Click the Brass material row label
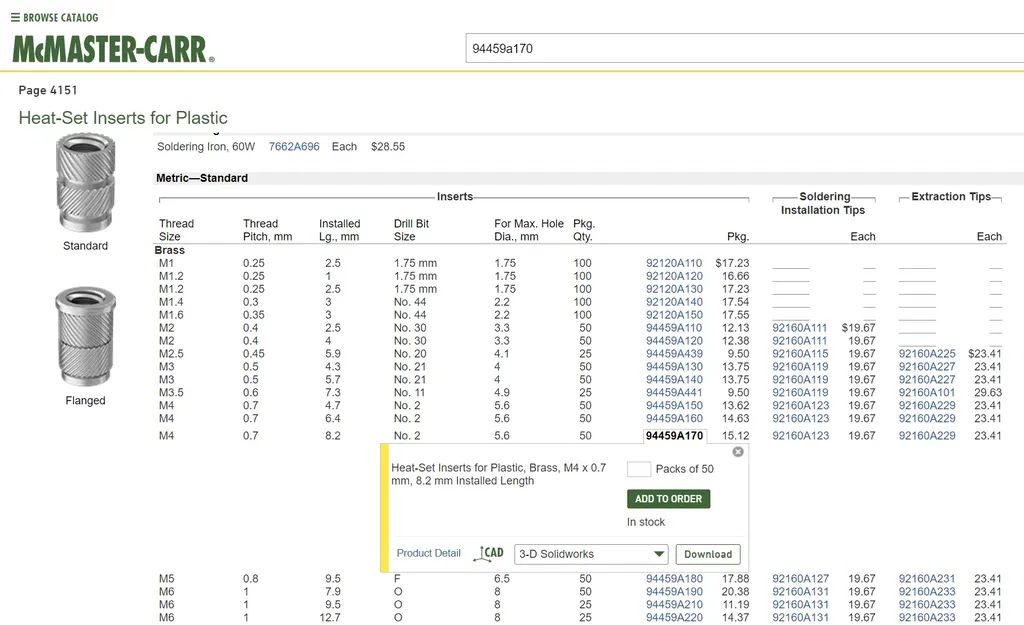 coord(170,250)
